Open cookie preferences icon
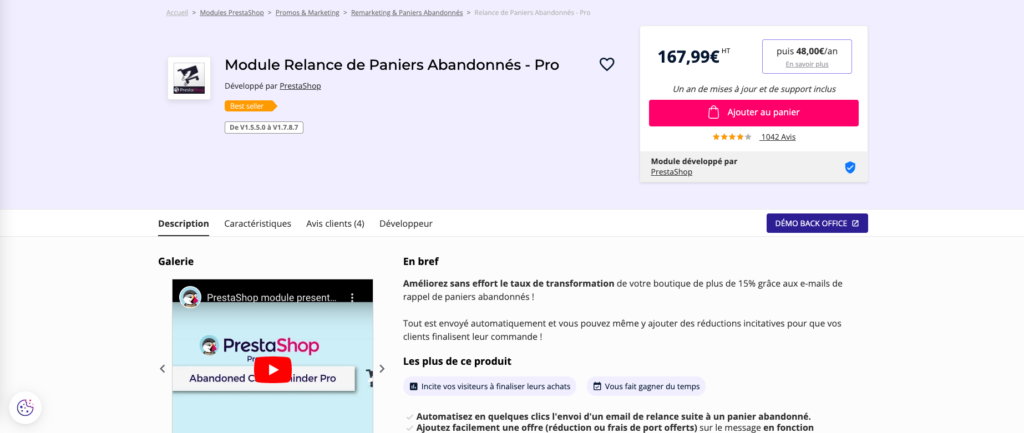 [25, 407]
